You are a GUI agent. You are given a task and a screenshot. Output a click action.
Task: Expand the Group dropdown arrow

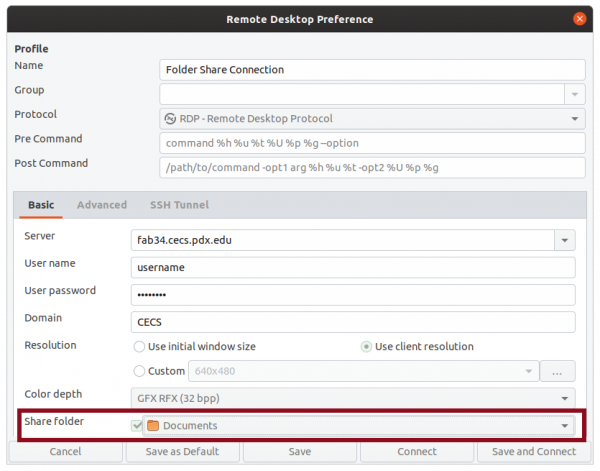tap(574, 94)
